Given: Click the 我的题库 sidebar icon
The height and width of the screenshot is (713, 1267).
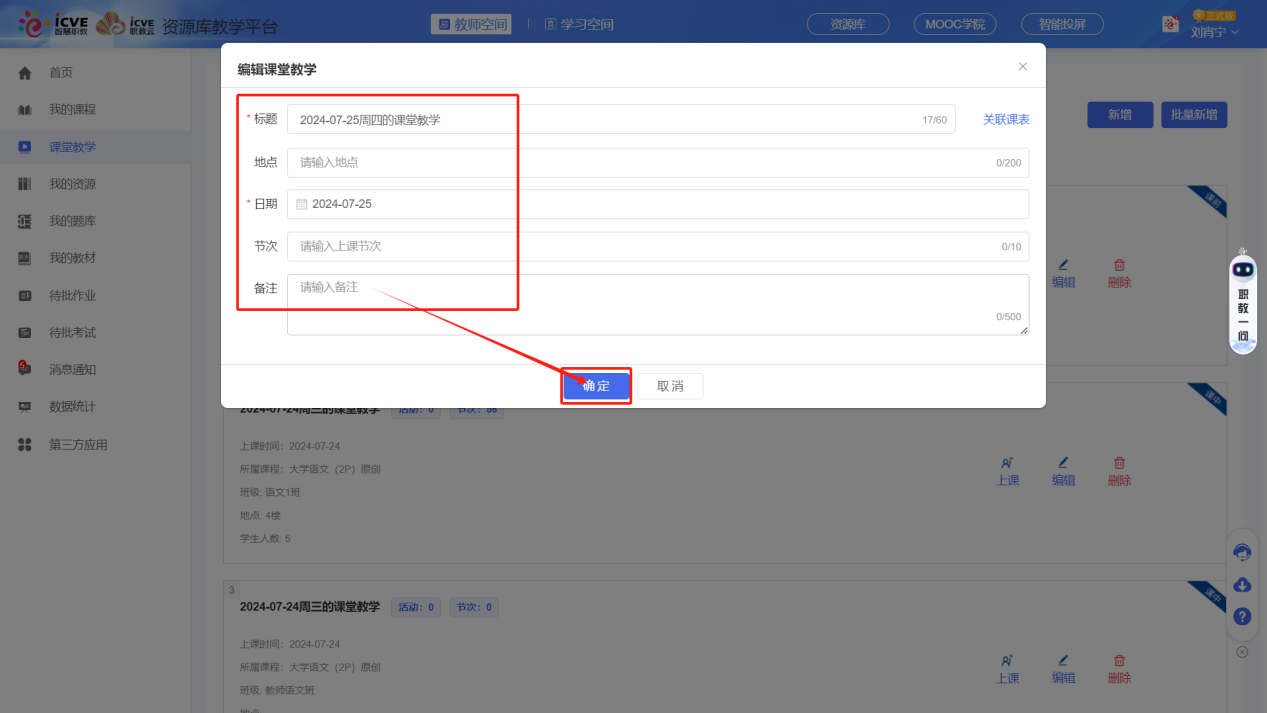Looking at the screenshot, I should pyautogui.click(x=25, y=221).
